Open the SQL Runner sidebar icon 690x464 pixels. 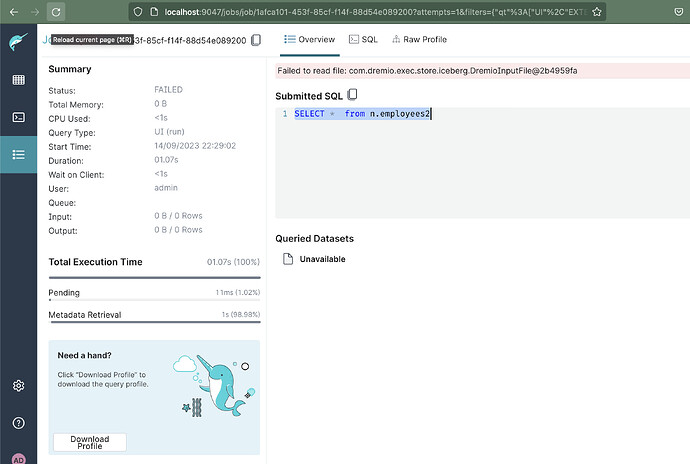click(x=18, y=117)
